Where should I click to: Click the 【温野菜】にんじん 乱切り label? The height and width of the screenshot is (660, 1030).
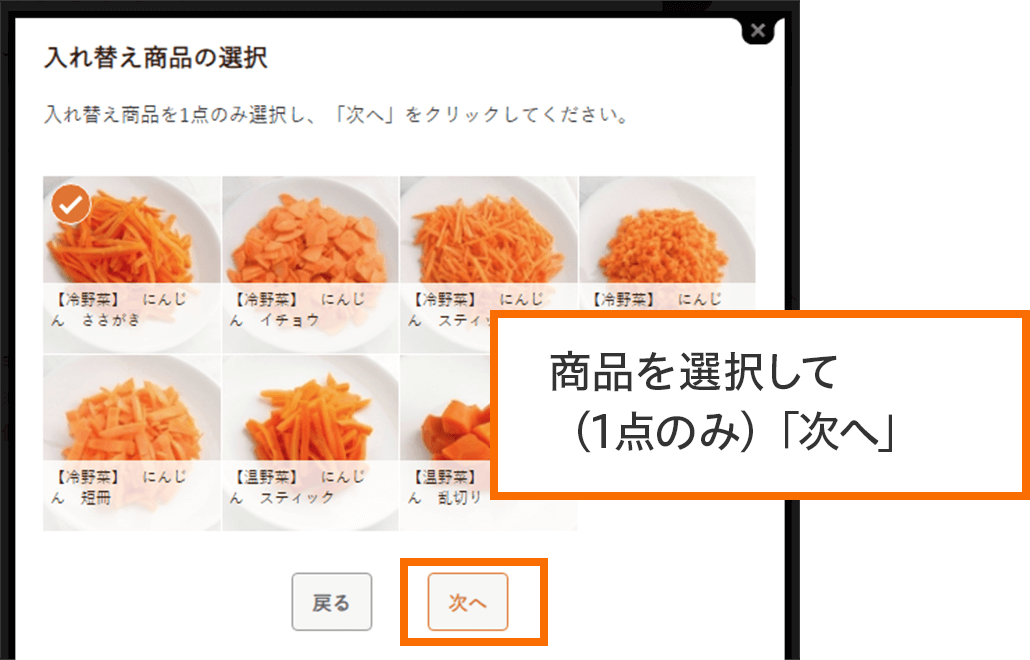click(447, 487)
